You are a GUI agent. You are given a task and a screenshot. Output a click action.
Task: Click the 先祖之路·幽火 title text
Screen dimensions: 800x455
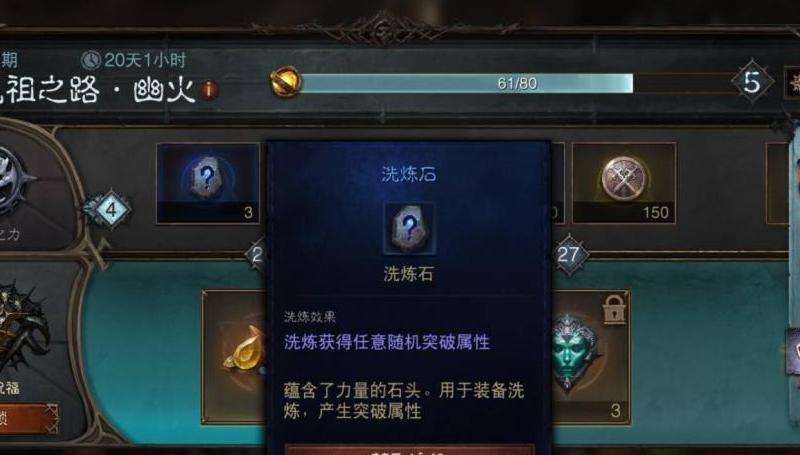(97, 91)
